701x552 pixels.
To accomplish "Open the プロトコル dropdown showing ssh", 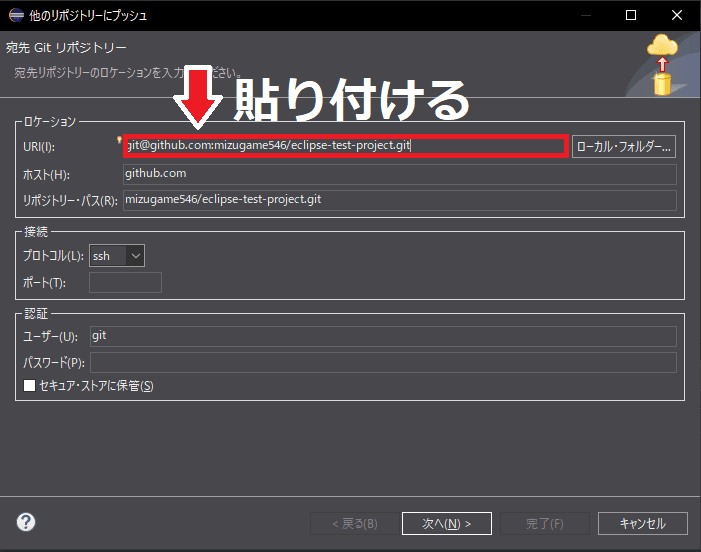I will point(117,256).
